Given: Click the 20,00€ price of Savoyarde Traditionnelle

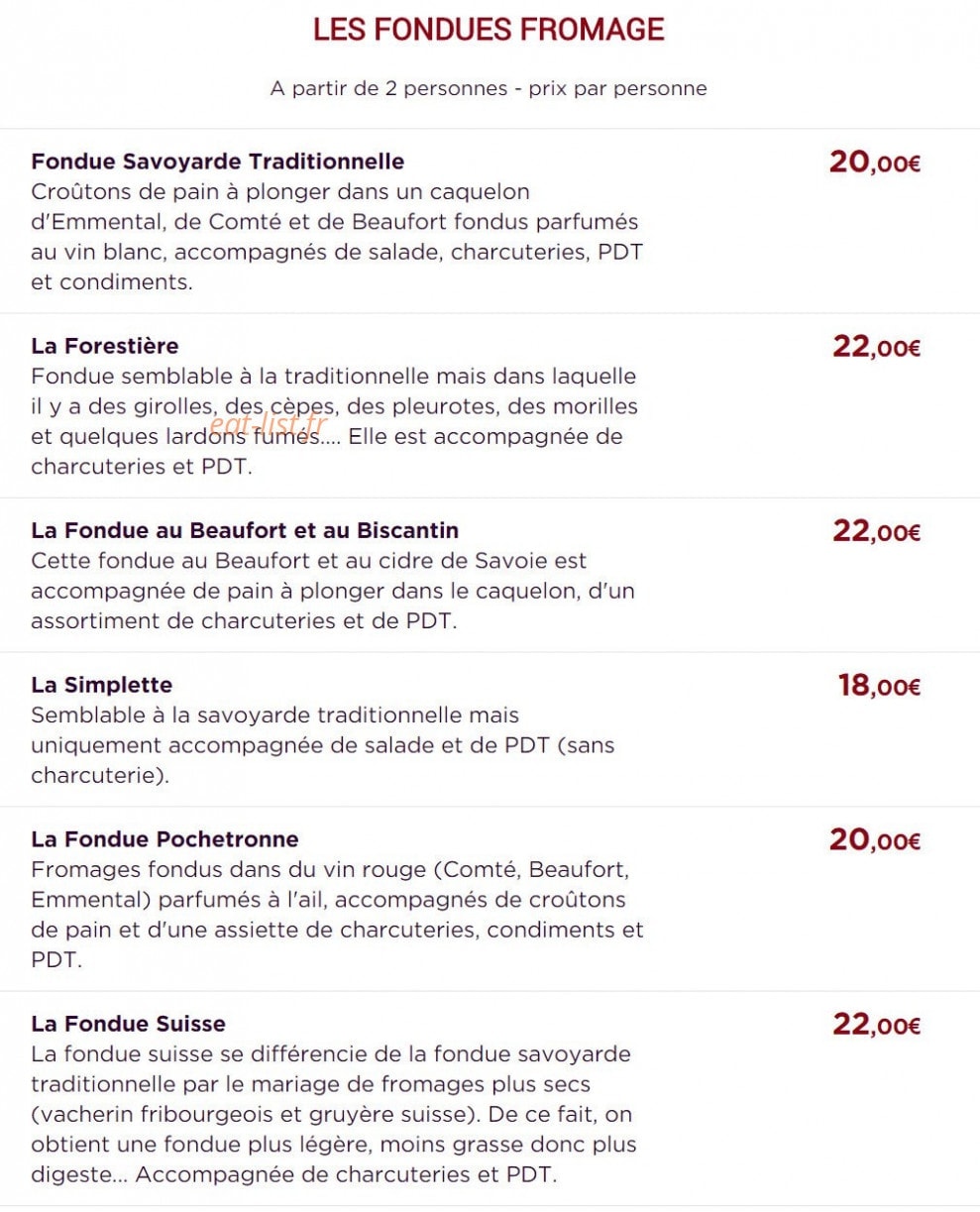Looking at the screenshot, I should (875, 162).
